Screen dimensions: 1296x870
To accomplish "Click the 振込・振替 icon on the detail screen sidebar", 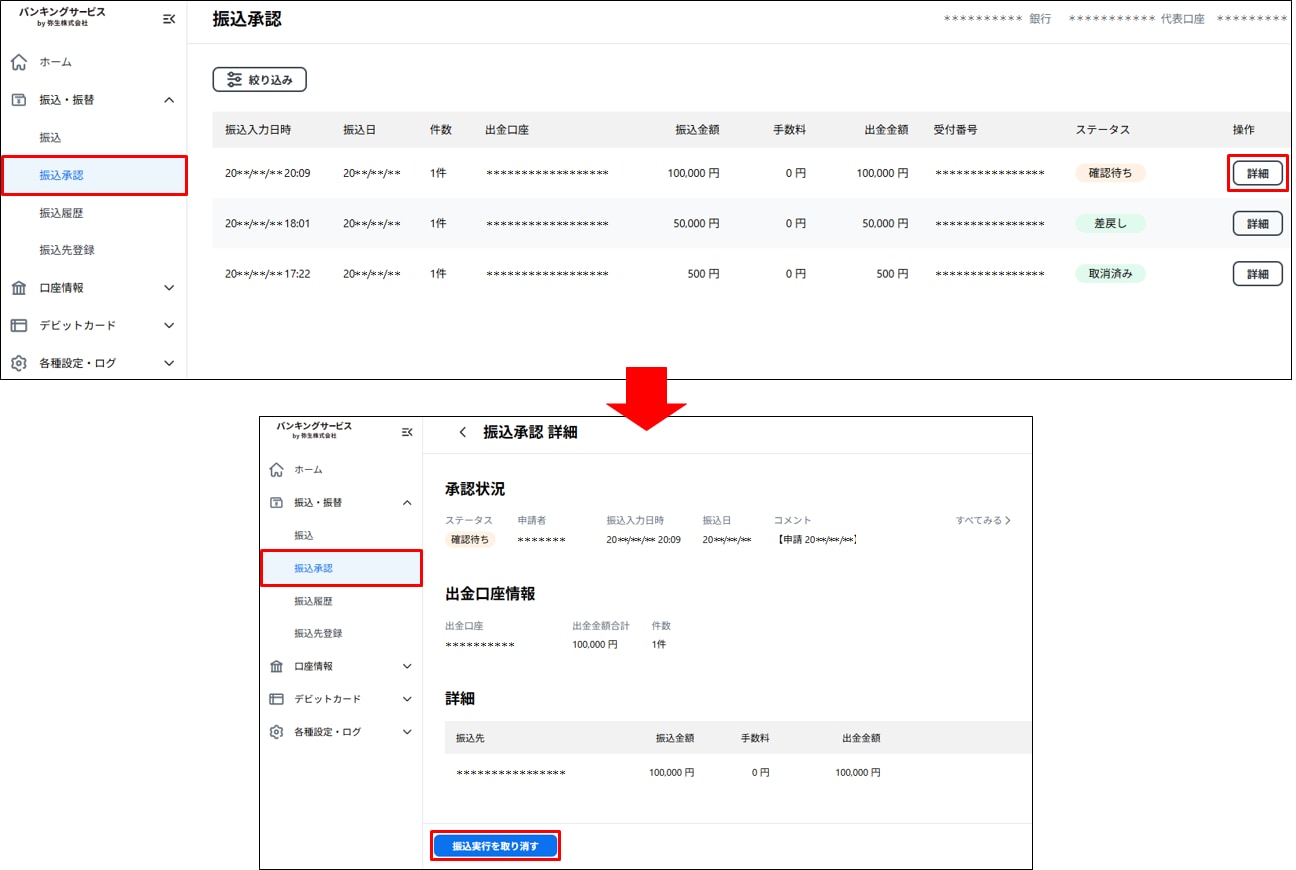I will (277, 503).
